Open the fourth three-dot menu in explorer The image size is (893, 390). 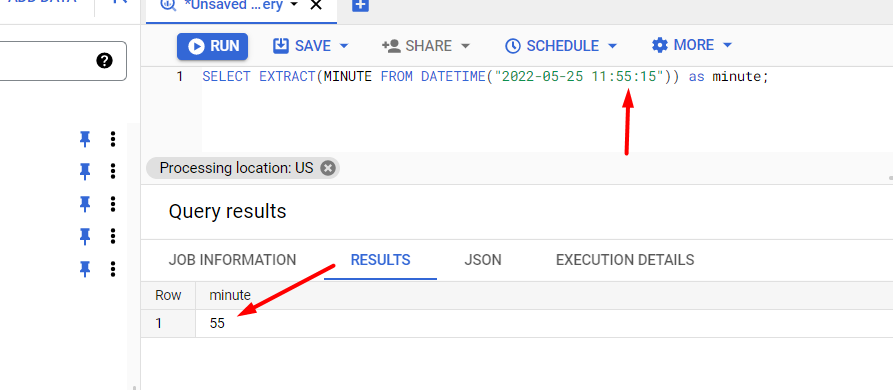click(x=113, y=236)
